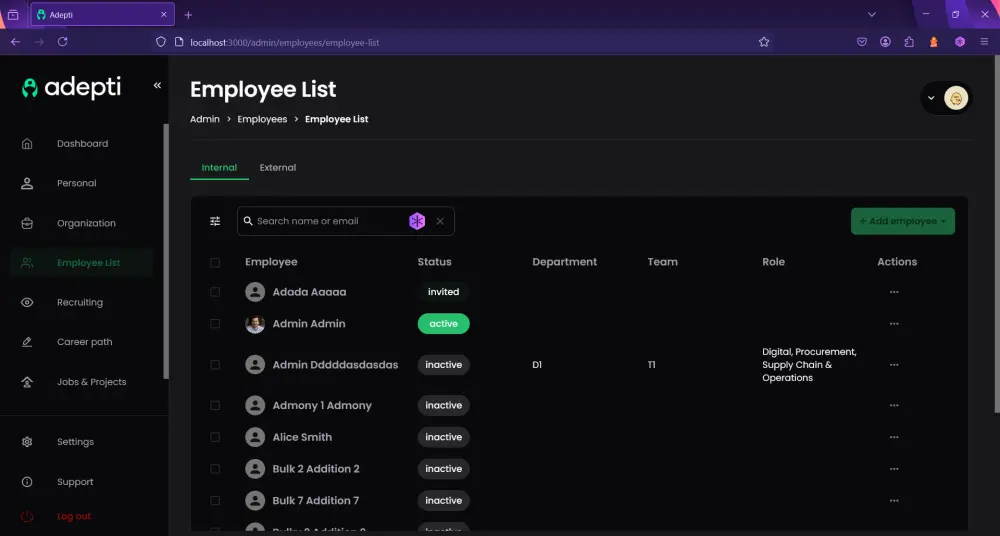1000x536 pixels.
Task: Click the adepti logo
Action: tap(71, 87)
